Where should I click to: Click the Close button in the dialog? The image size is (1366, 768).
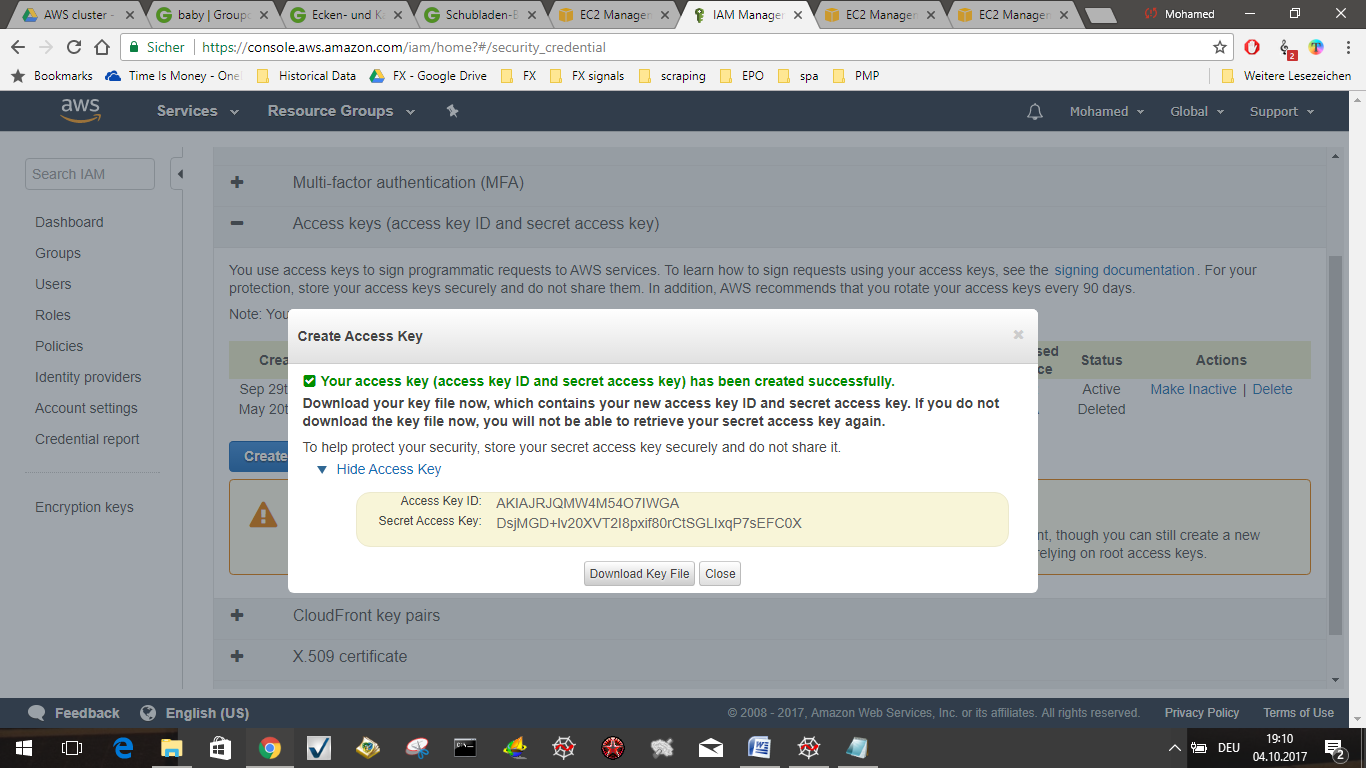point(720,574)
